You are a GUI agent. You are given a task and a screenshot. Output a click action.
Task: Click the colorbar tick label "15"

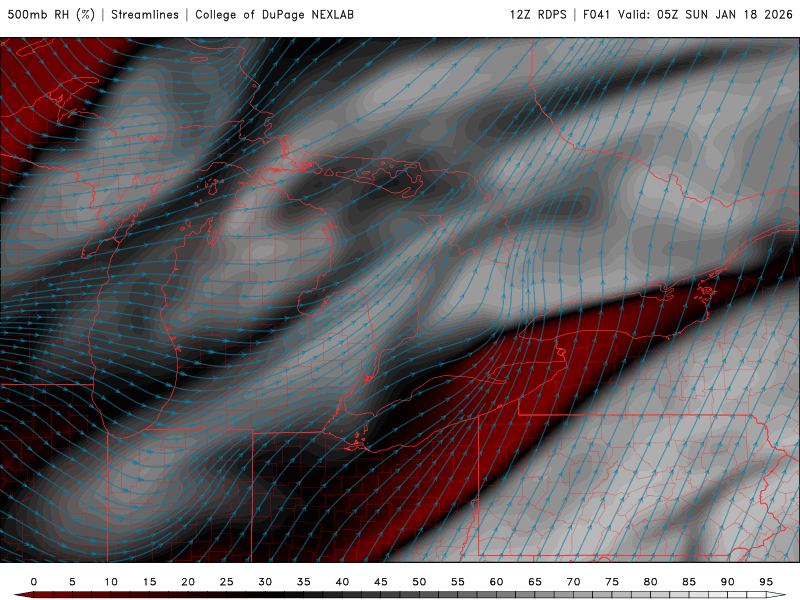click(x=149, y=582)
